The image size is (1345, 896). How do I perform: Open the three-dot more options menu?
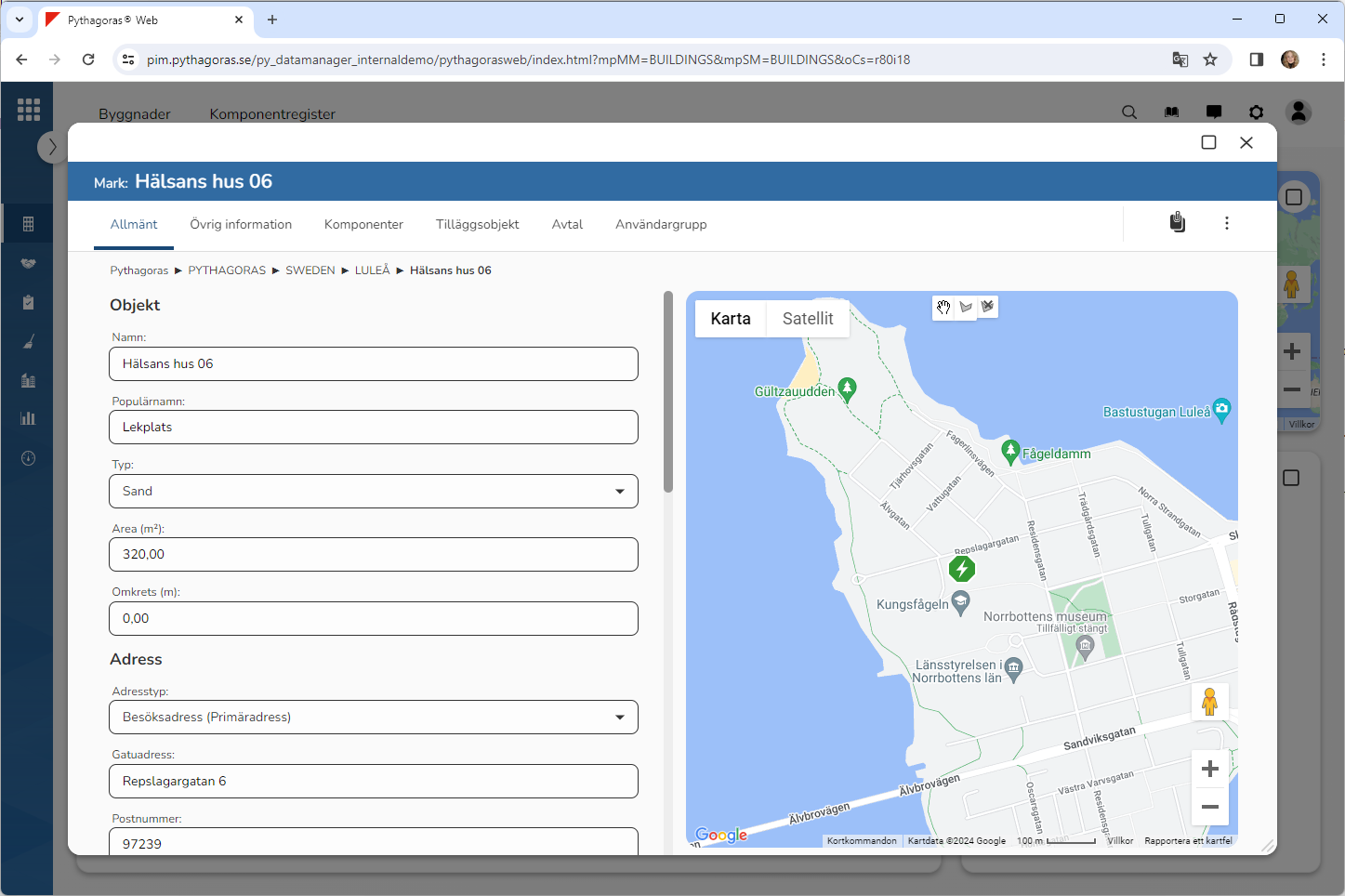pos(1226,223)
